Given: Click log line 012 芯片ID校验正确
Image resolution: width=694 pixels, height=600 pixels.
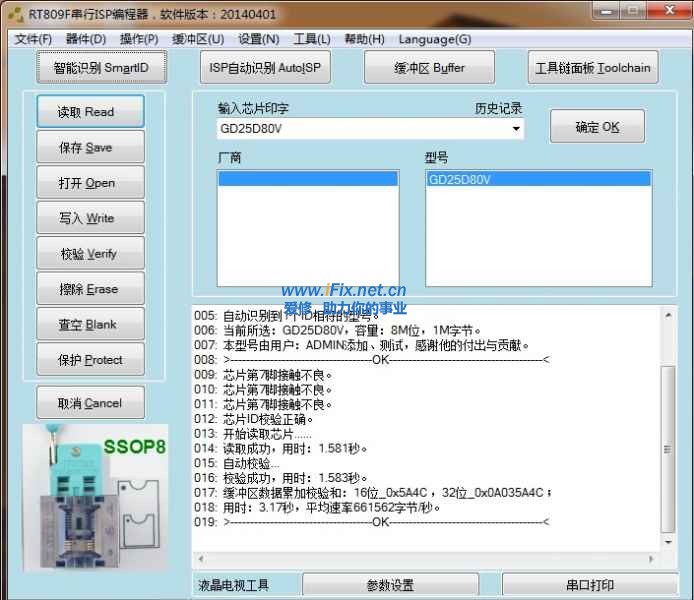Looking at the screenshot, I should tap(254, 419).
